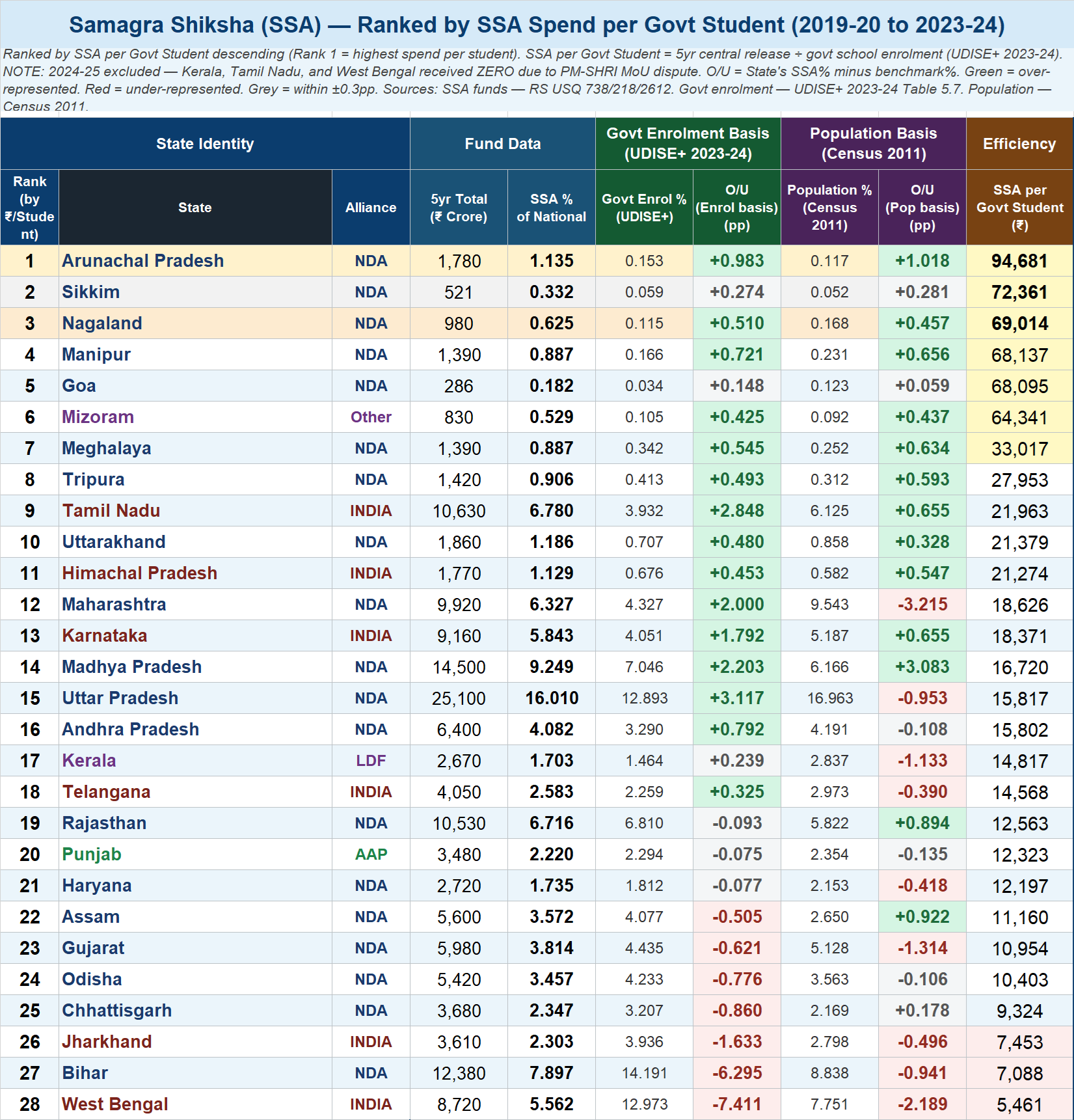Viewport: 1074px width, 1120px height.
Task: Click the SSA per Govt Student header
Action: [x=1019, y=208]
